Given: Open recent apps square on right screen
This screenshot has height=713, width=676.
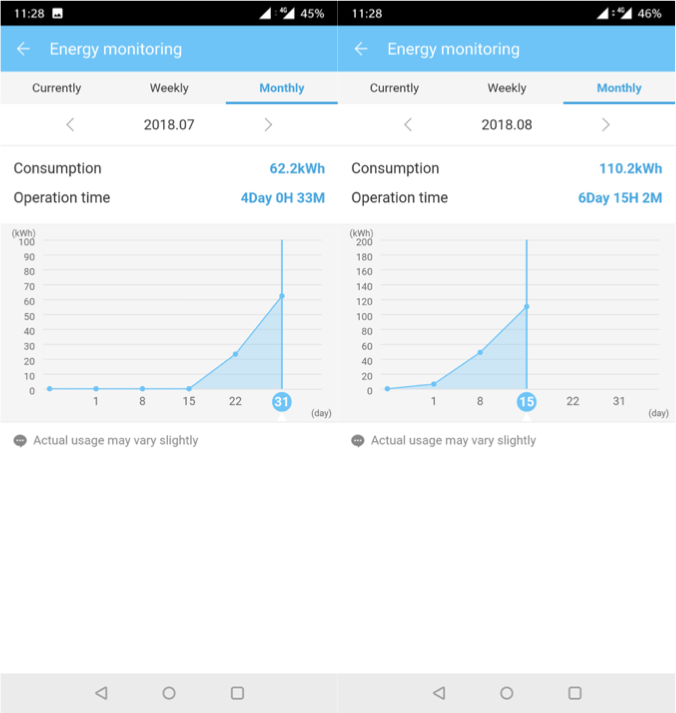Looking at the screenshot, I should point(575,693).
